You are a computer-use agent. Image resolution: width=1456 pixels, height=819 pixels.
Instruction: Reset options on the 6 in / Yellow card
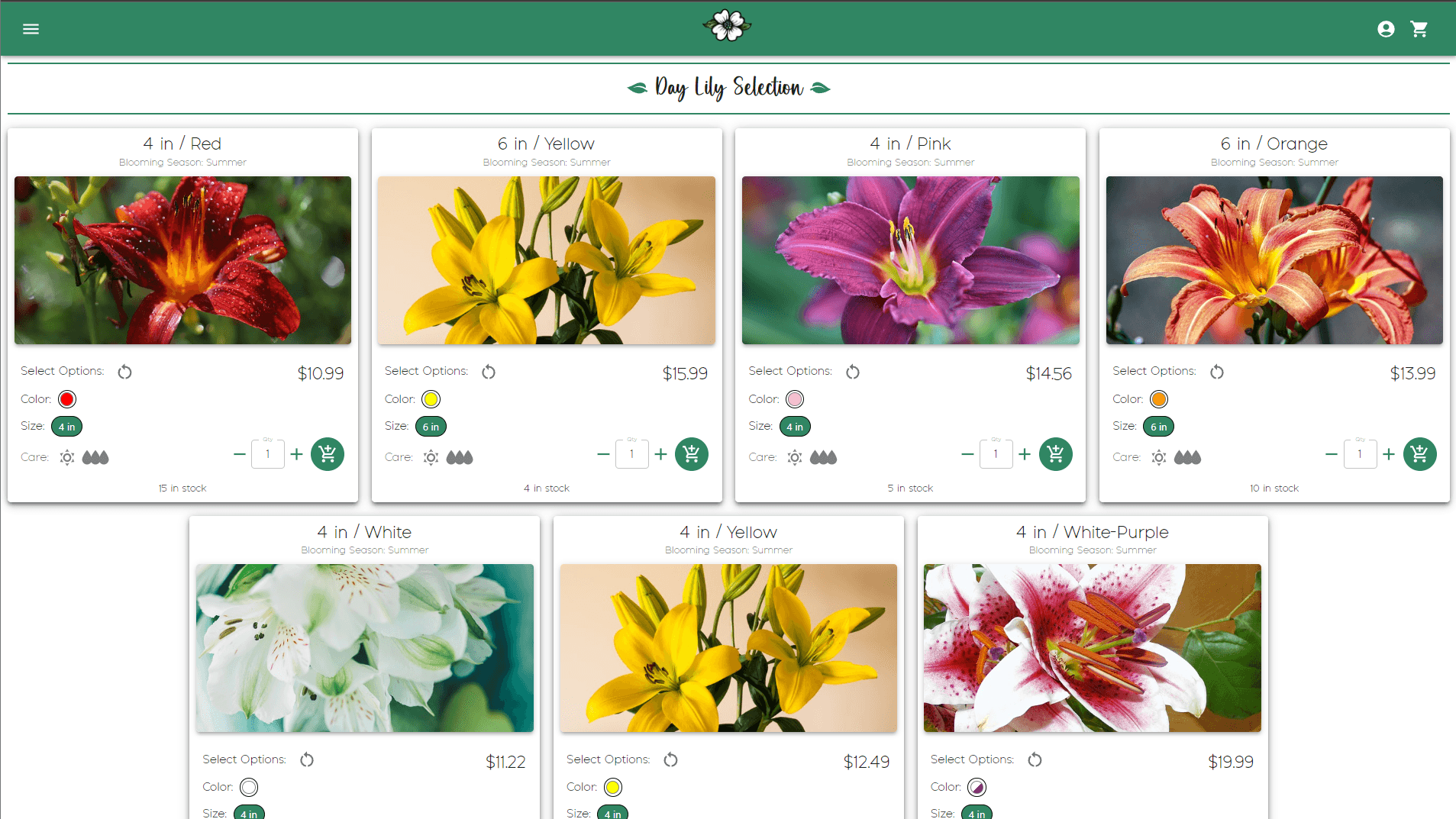pyautogui.click(x=489, y=372)
